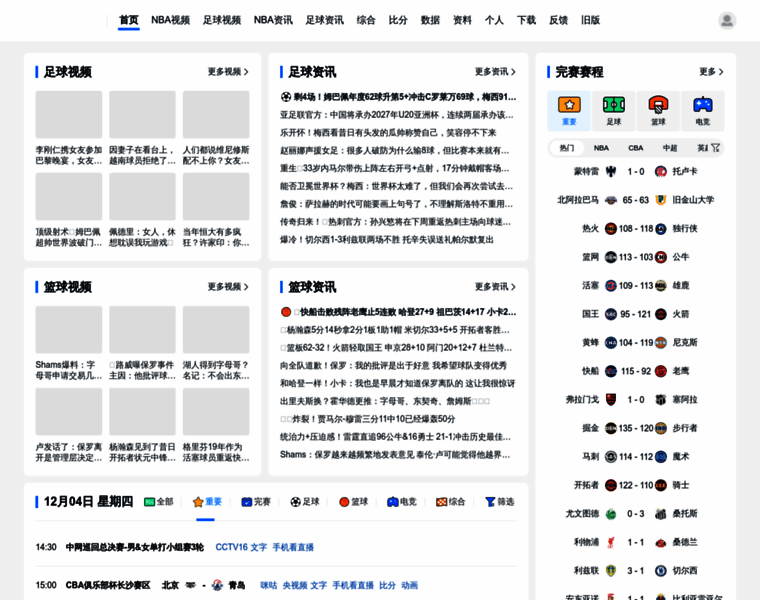Expand 更多资讯 in 足球资讯 section
The image size is (760, 600).
pyautogui.click(x=495, y=72)
